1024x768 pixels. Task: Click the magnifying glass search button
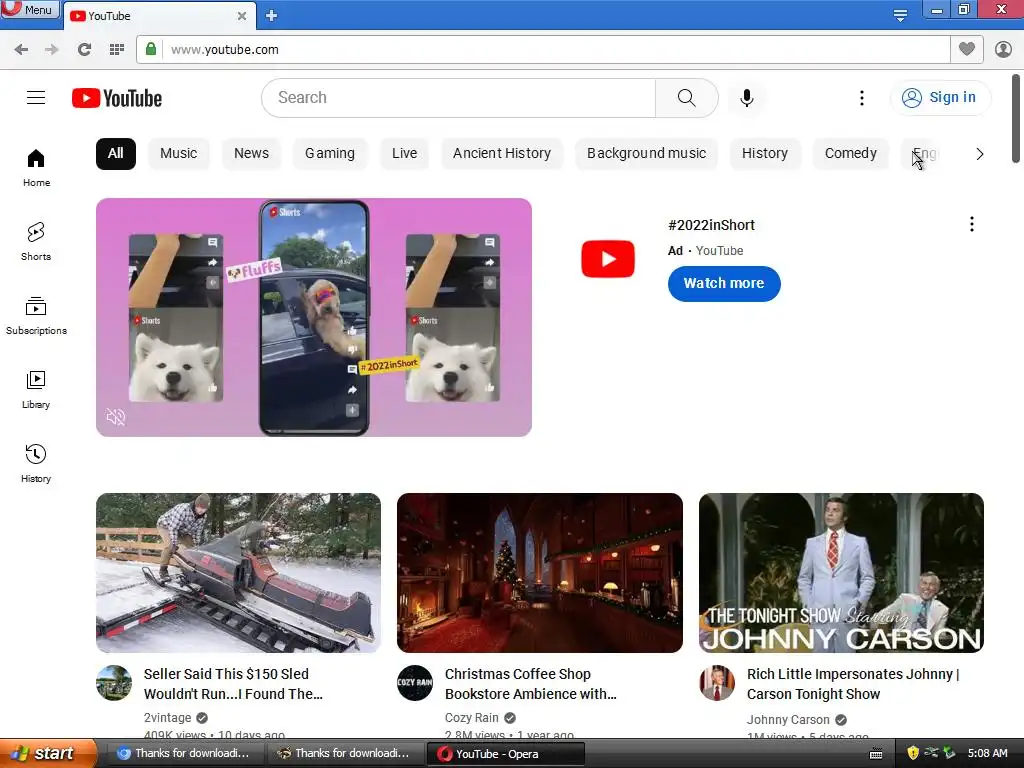click(686, 98)
